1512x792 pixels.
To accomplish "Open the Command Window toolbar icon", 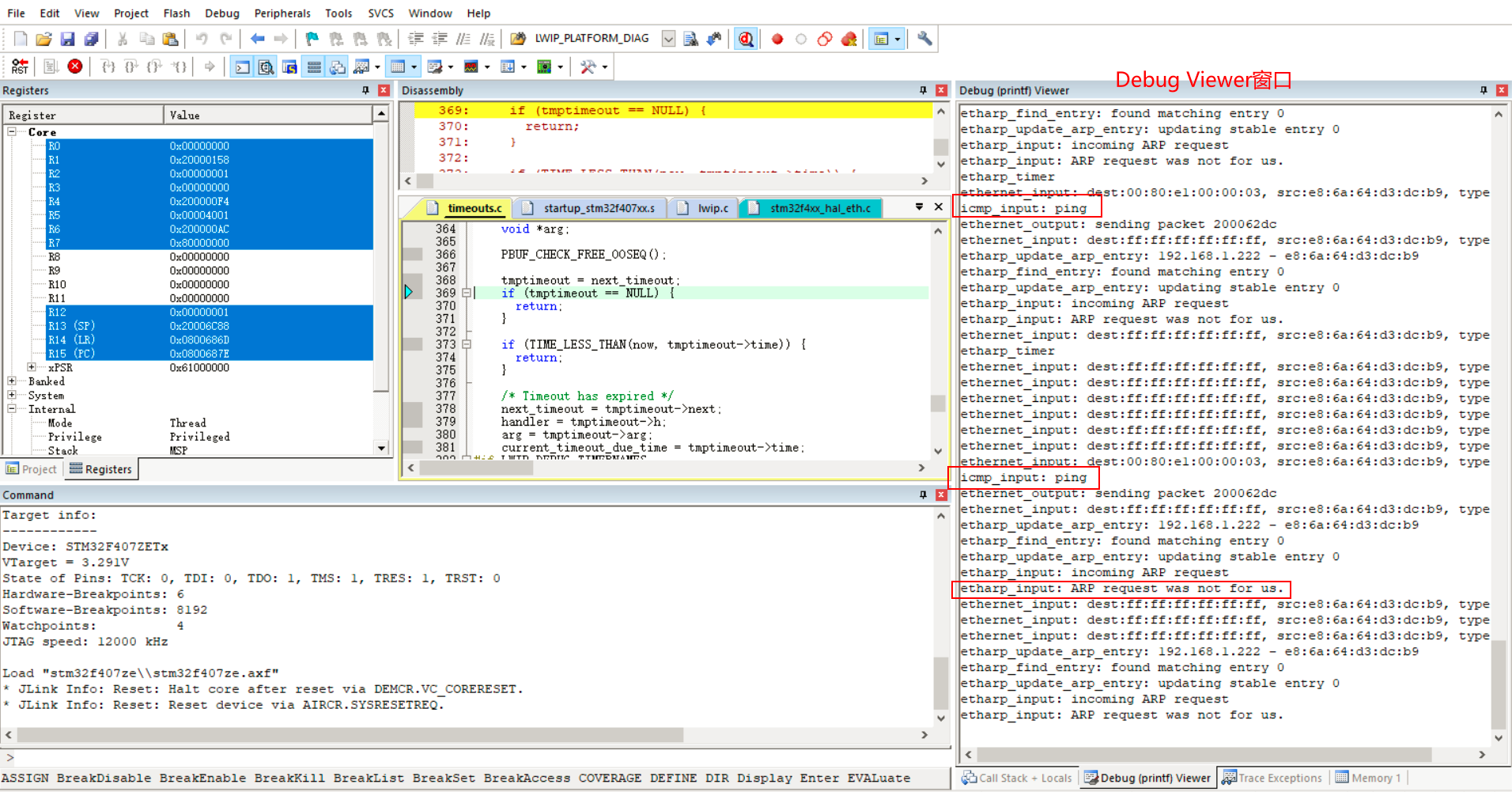I will [242, 66].
